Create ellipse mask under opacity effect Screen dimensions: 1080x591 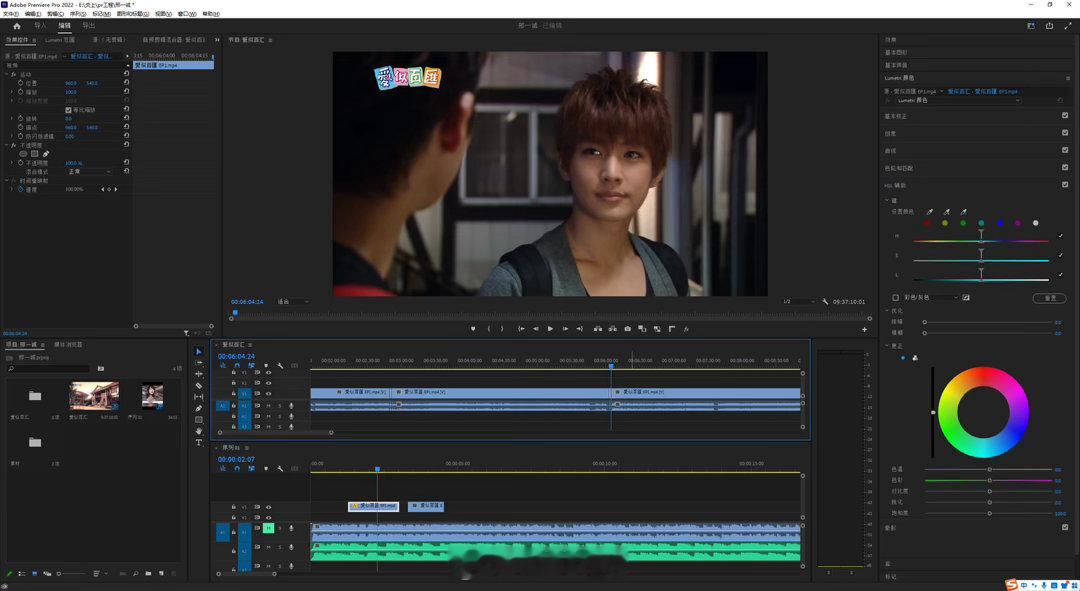tap(23, 154)
